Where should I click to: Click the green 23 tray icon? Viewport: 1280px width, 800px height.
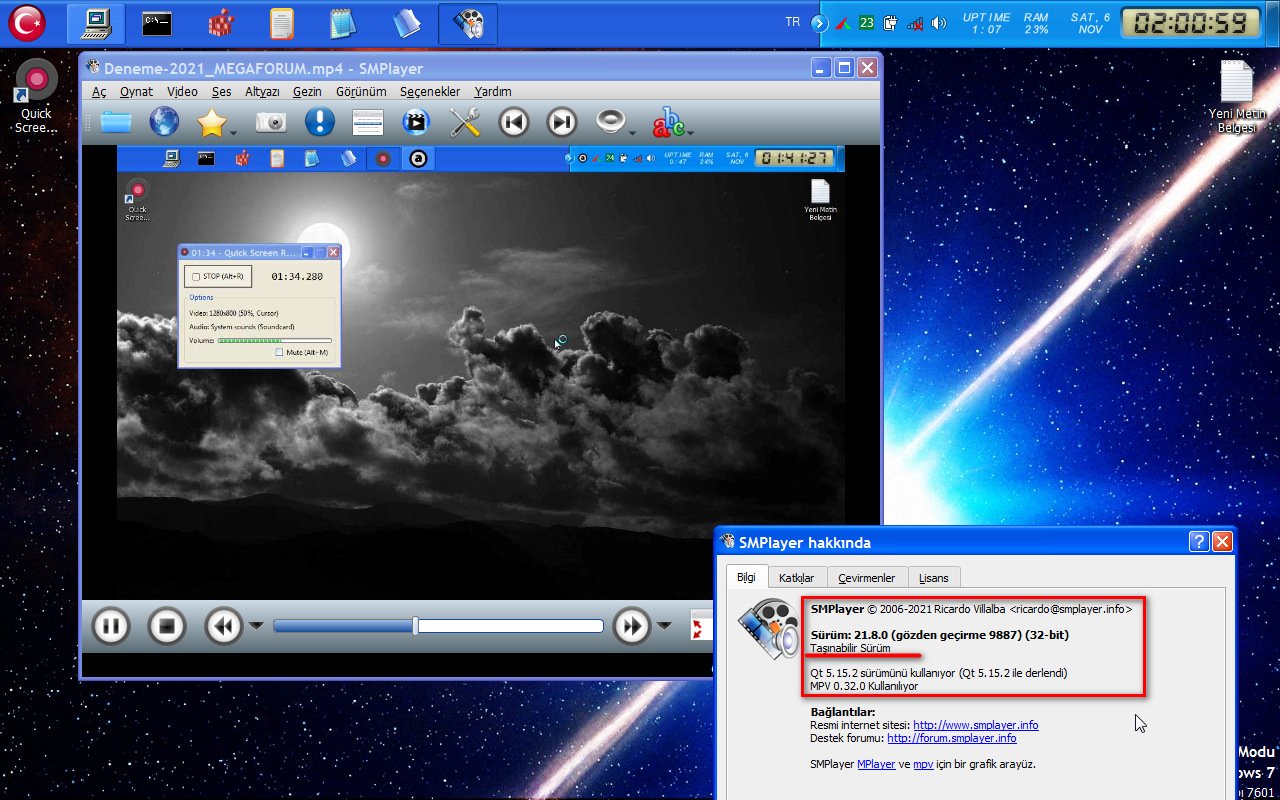click(866, 23)
